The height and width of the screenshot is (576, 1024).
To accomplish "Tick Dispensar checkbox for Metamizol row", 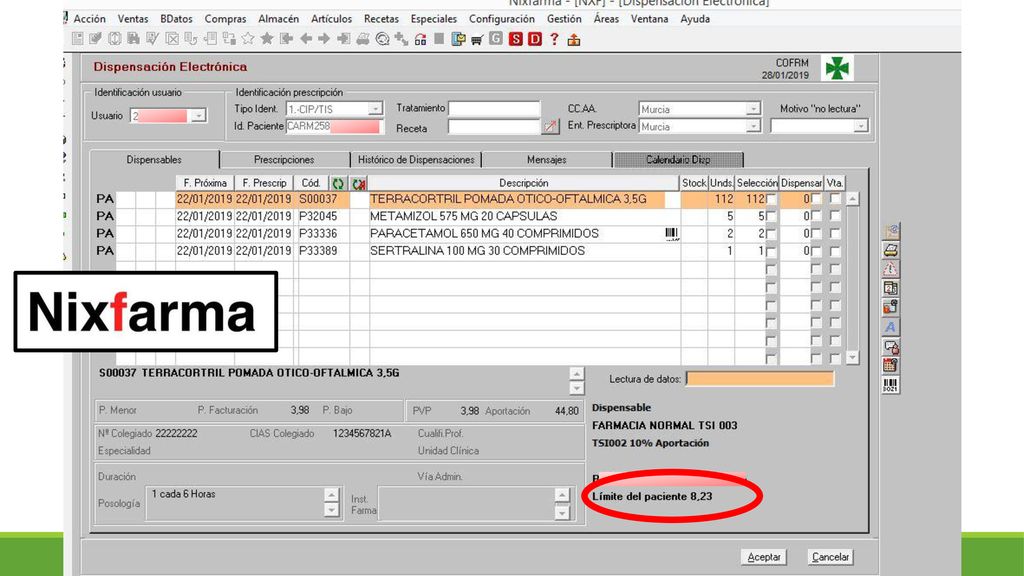I will (816, 216).
